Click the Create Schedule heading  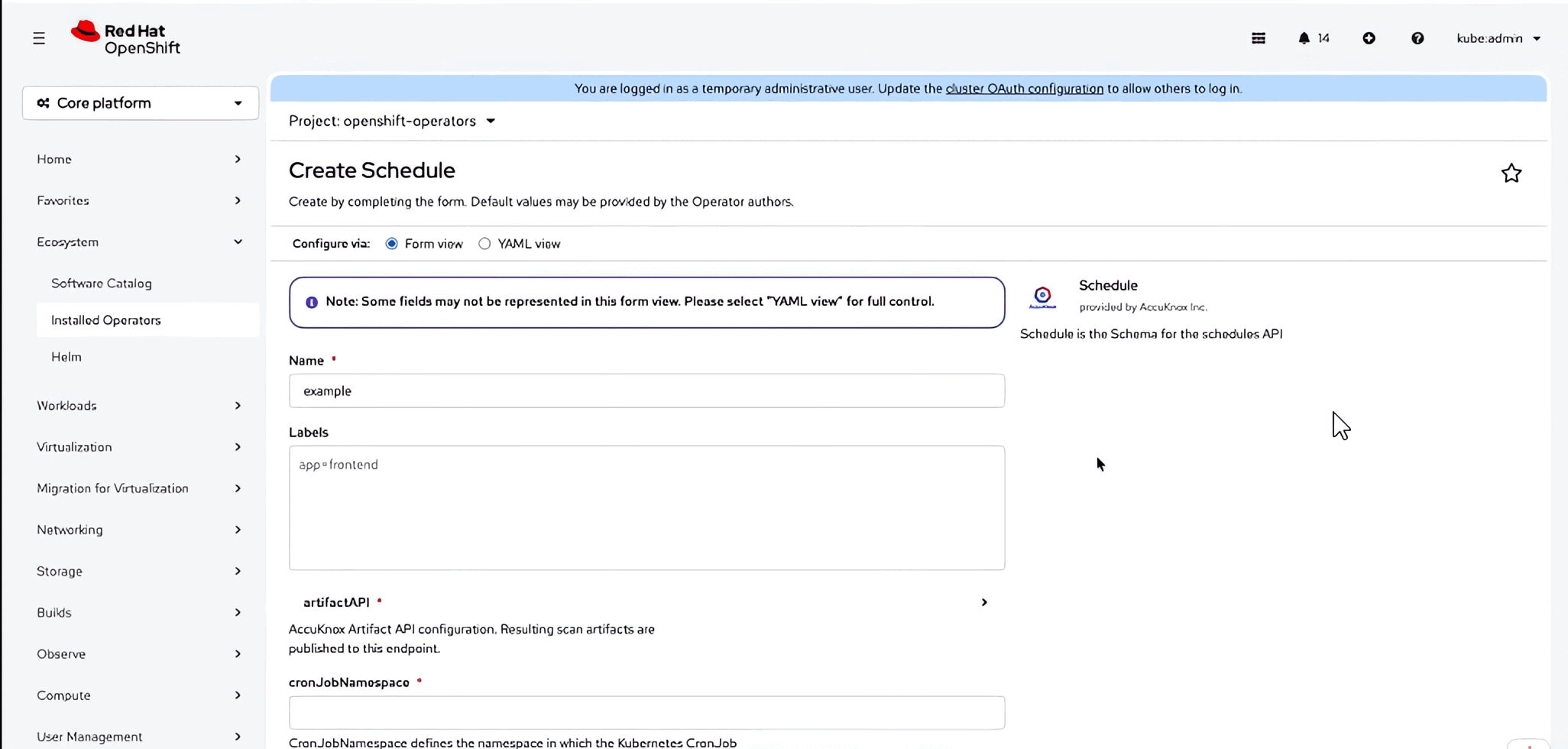(x=372, y=170)
